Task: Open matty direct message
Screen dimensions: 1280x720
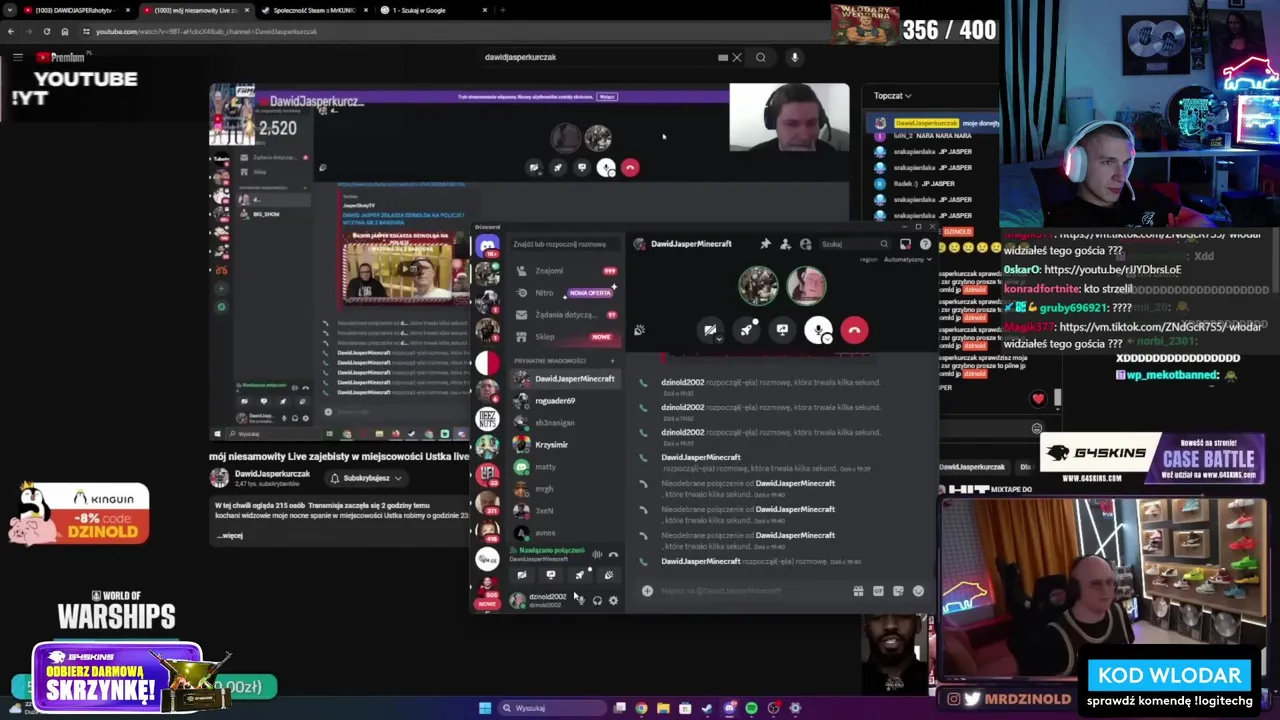Action: click(566, 467)
